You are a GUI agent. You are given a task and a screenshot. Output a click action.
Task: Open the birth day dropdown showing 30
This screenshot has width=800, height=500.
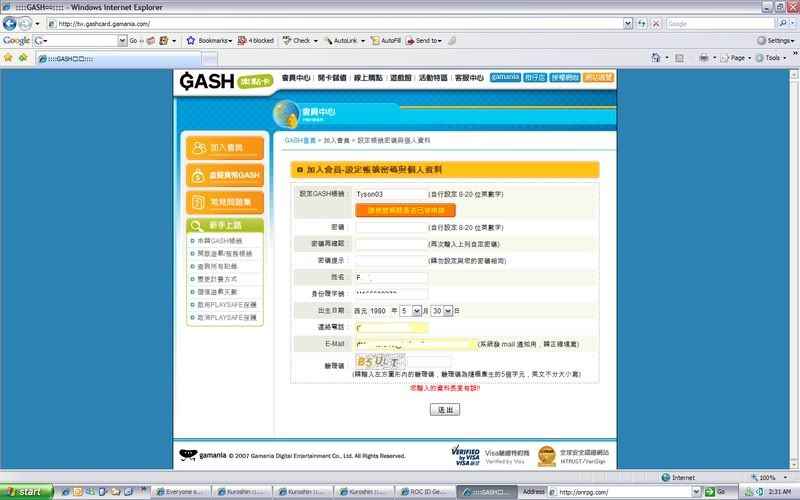pos(447,311)
